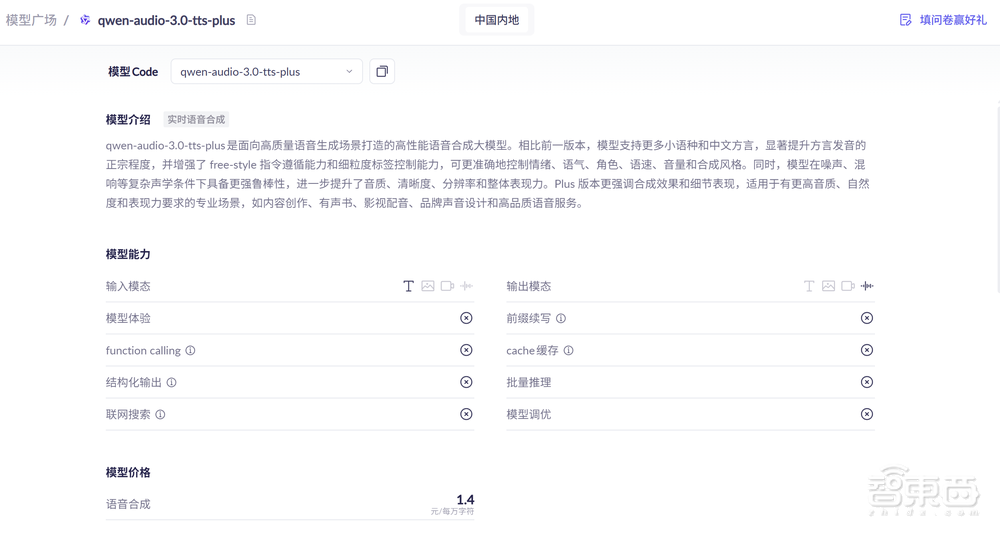
Task: Open the 模型 Code dropdown
Action: pos(267,71)
